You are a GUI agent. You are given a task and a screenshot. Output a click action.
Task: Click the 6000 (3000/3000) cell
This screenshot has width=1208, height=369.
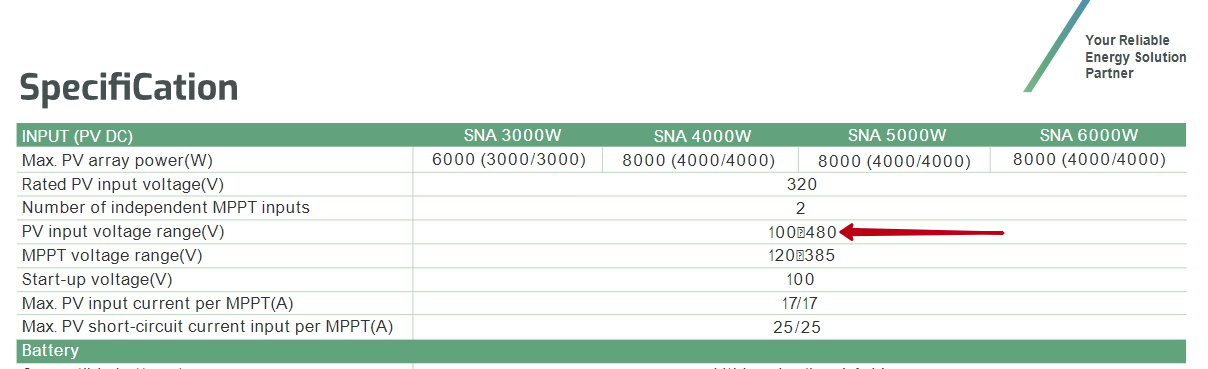[x=508, y=159]
